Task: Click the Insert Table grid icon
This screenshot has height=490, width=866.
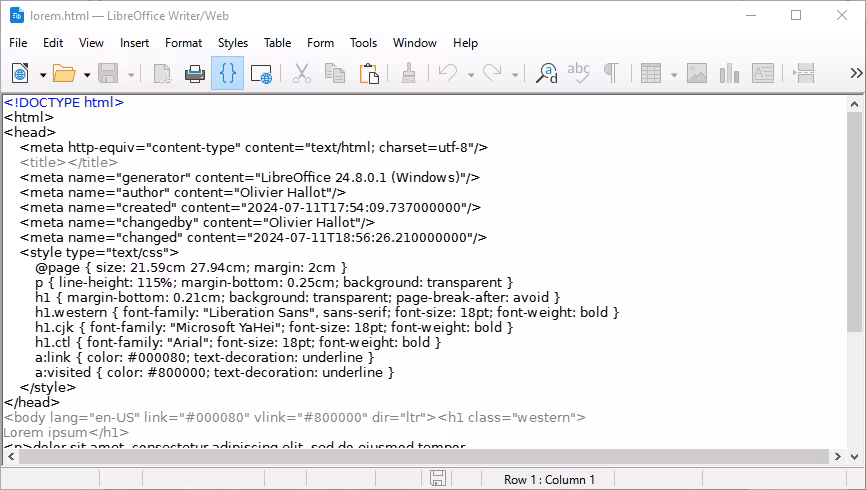Action: tap(651, 73)
